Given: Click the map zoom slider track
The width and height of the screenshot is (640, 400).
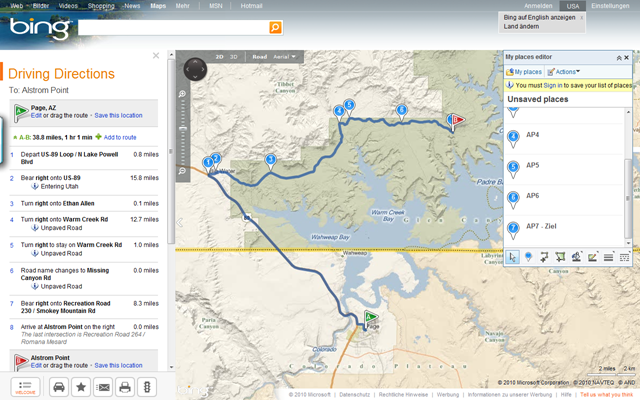Looking at the screenshot, I should (183, 130).
